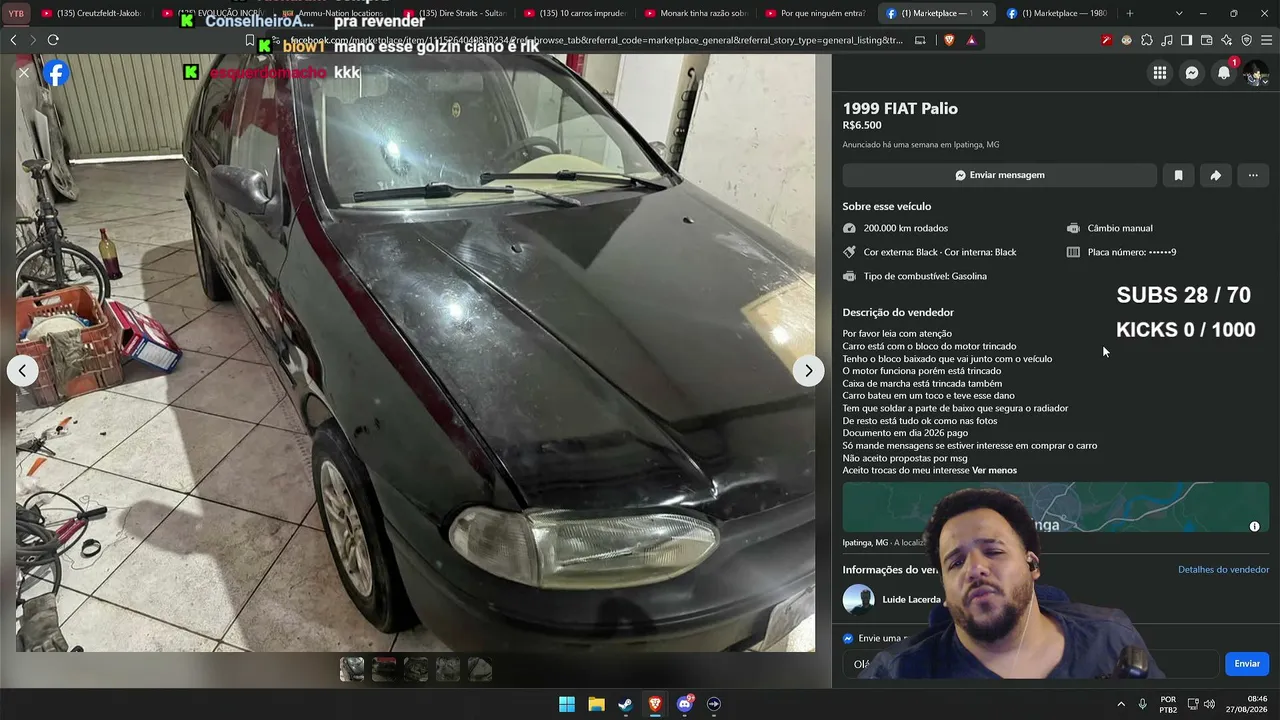The width and height of the screenshot is (1280, 720).
Task: Save the listing with the bookmark icon
Action: click(x=1178, y=175)
